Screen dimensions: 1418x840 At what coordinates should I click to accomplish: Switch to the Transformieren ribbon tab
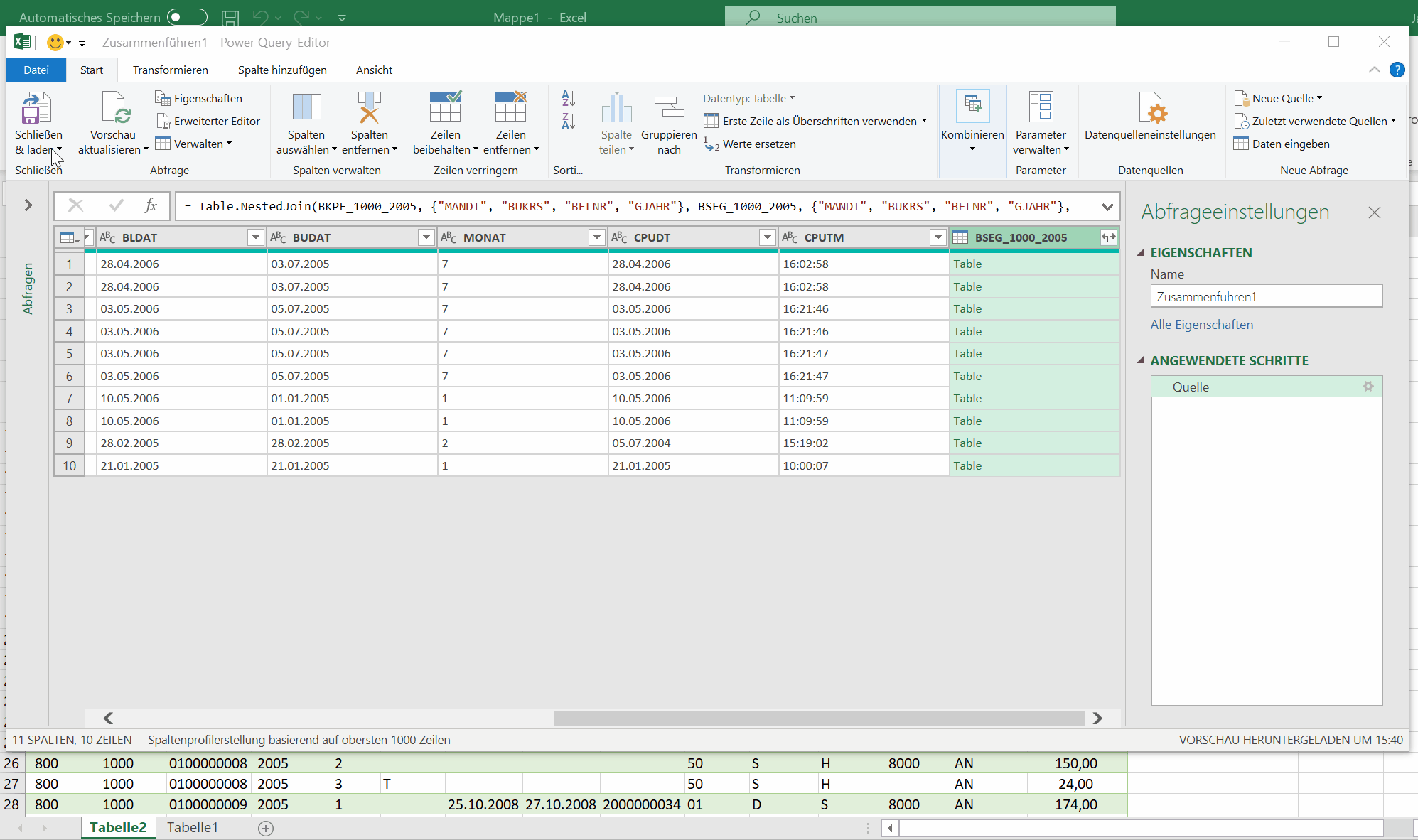(170, 70)
